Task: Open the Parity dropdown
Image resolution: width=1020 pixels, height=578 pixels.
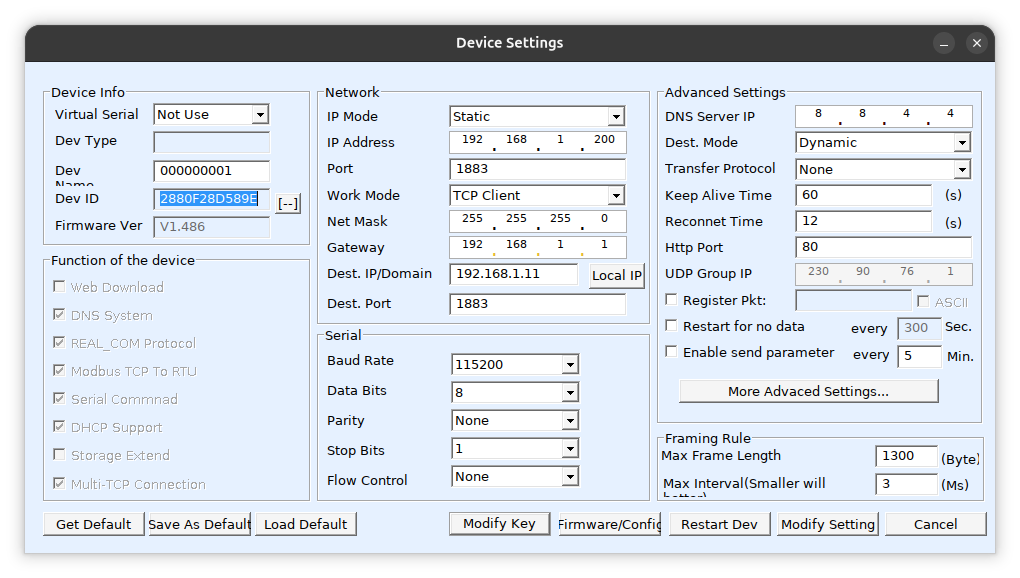Action: pyautogui.click(x=515, y=420)
